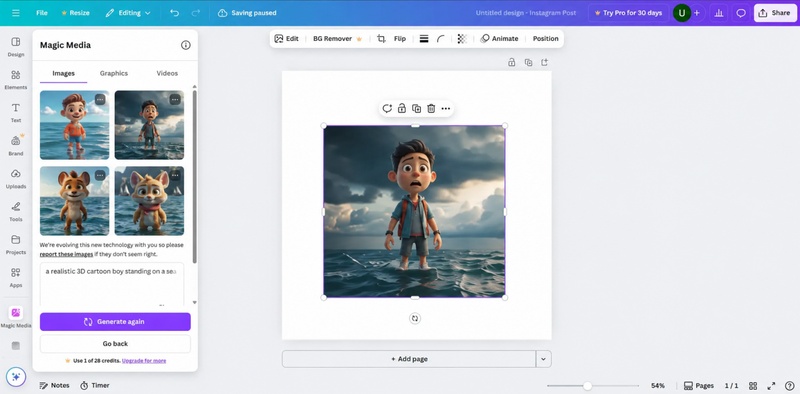Open the Upgrade for more link
Viewport: 800px width, 394px height.
coord(144,361)
